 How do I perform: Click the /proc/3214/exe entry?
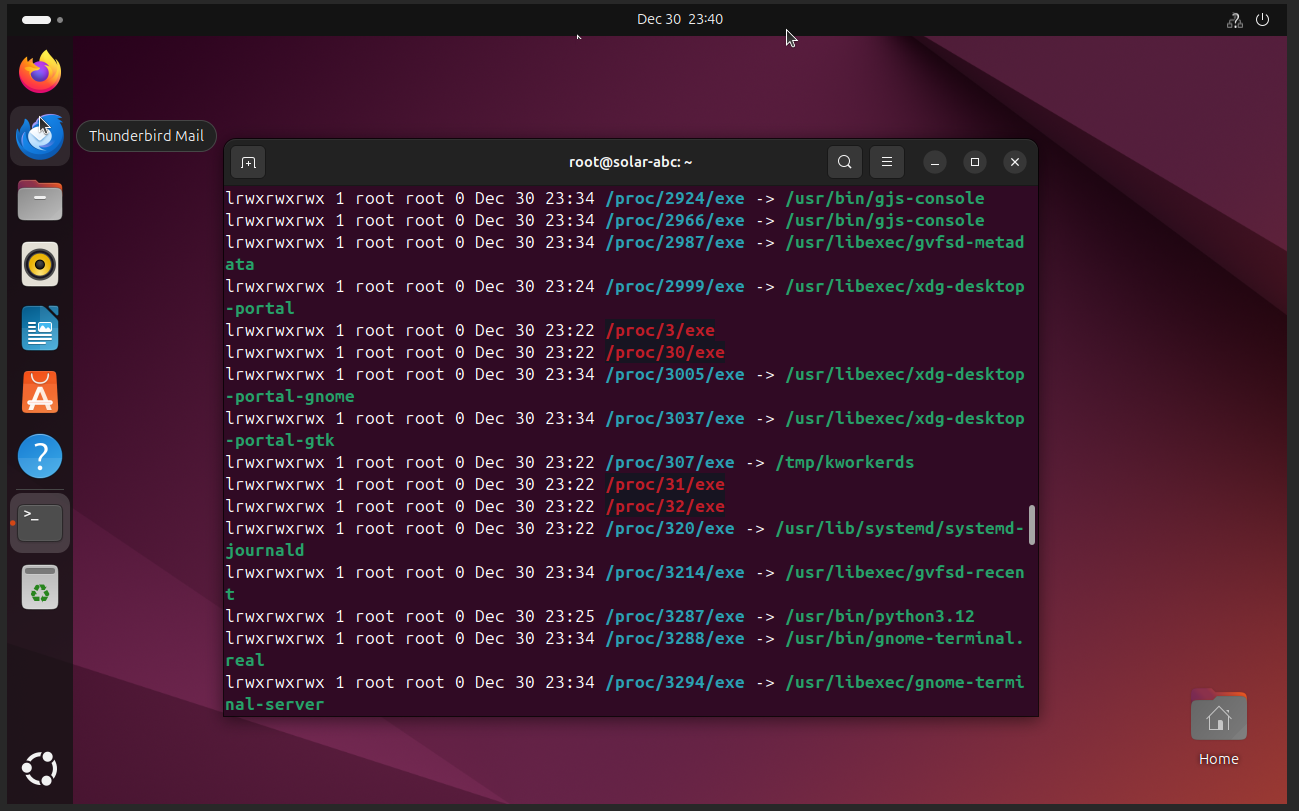click(675, 572)
